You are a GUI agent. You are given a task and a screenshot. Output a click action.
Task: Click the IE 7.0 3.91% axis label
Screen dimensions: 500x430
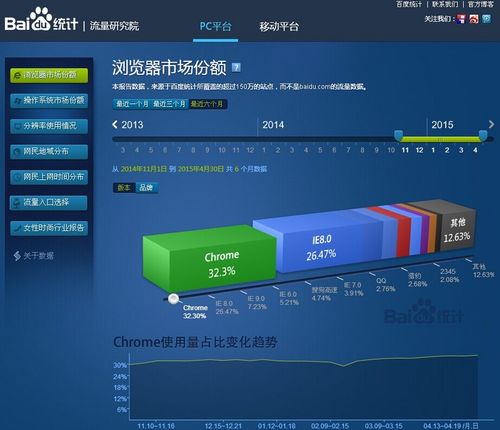coord(353,289)
